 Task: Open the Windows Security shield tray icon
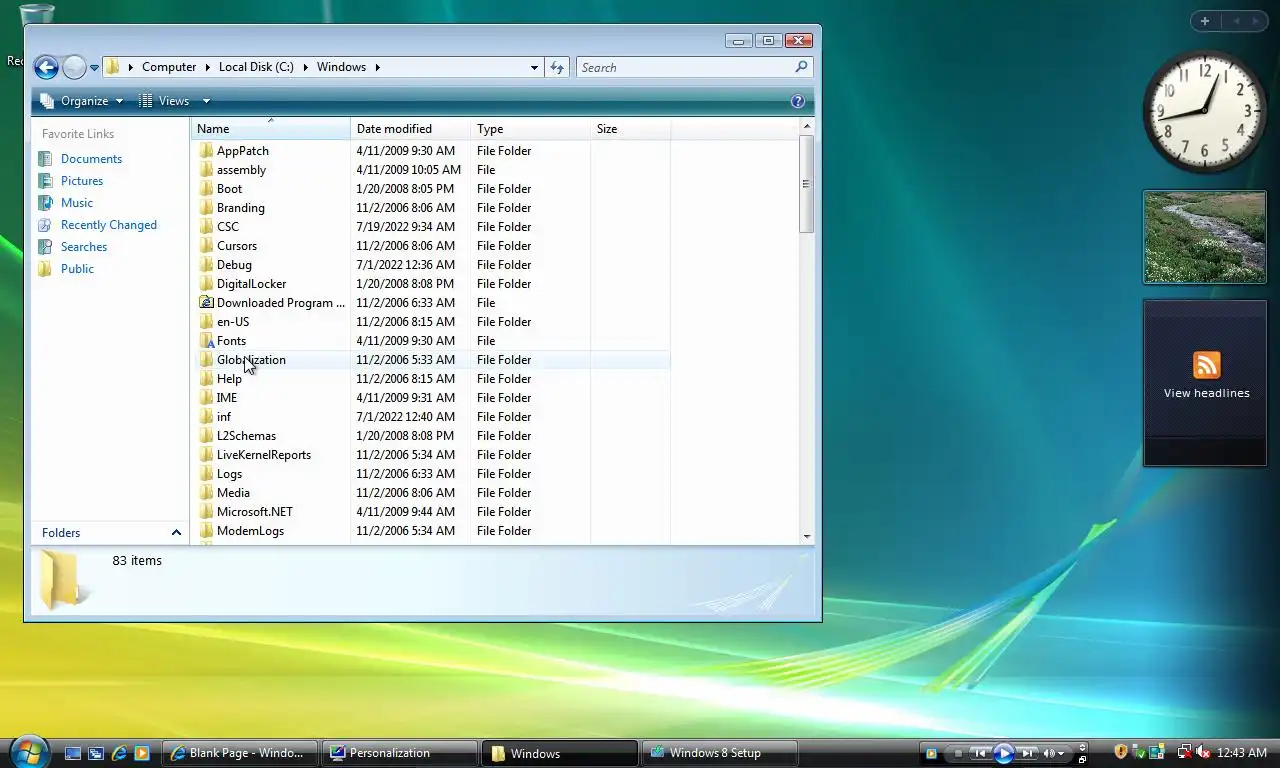click(x=1121, y=752)
